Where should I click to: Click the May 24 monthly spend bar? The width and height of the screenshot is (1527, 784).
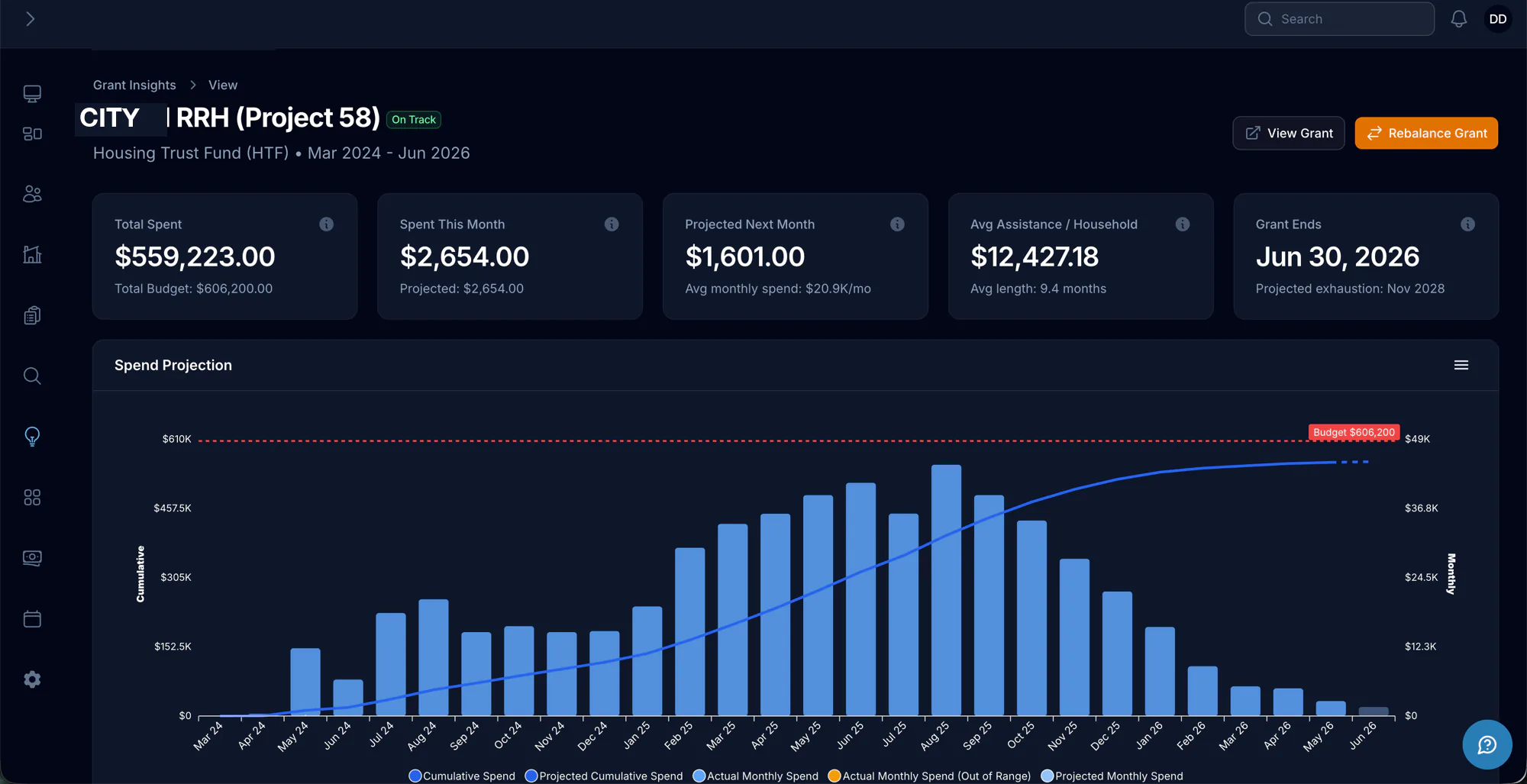(305, 682)
